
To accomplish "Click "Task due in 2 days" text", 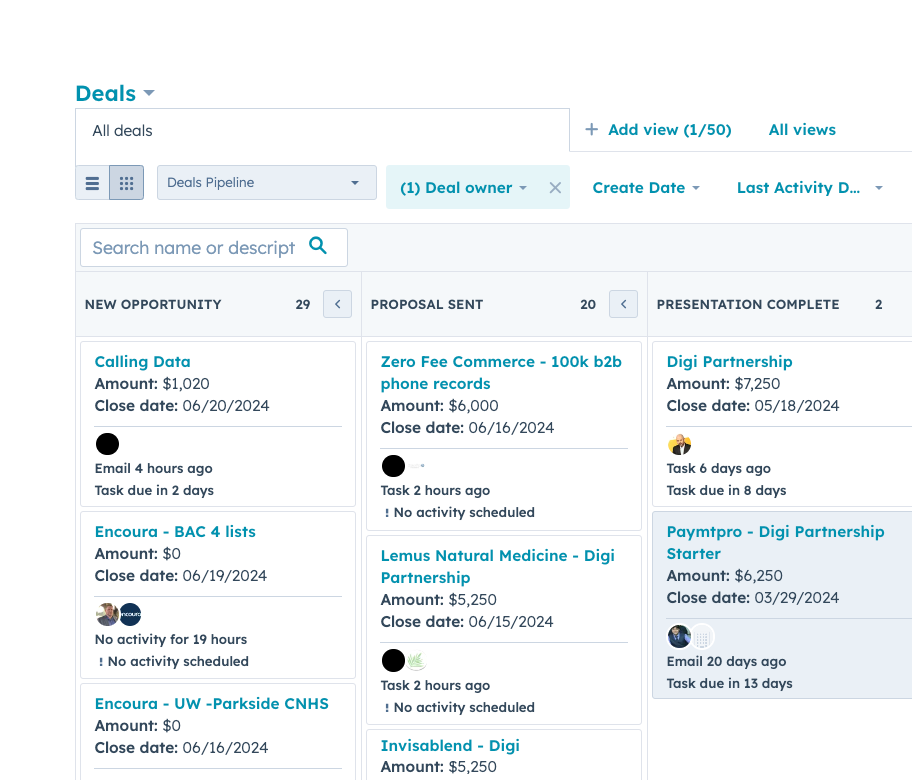I will [x=154, y=490].
